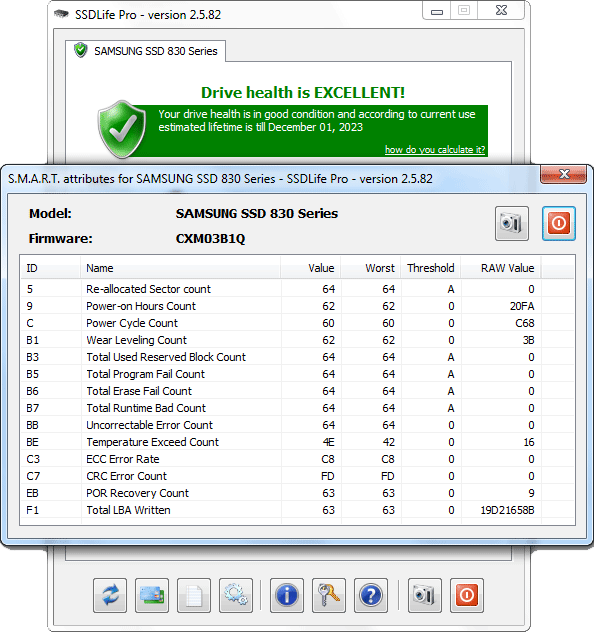Click the Threshold column header
The width and height of the screenshot is (594, 632).
tap(431, 268)
